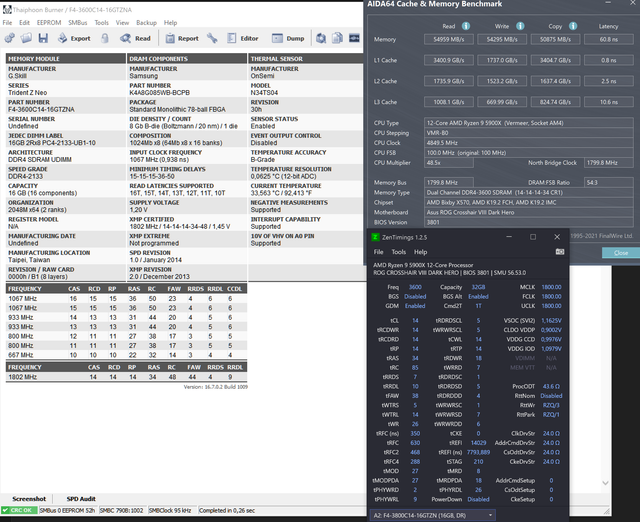Open the SMBus menu
The image size is (640, 522).
point(78,23)
